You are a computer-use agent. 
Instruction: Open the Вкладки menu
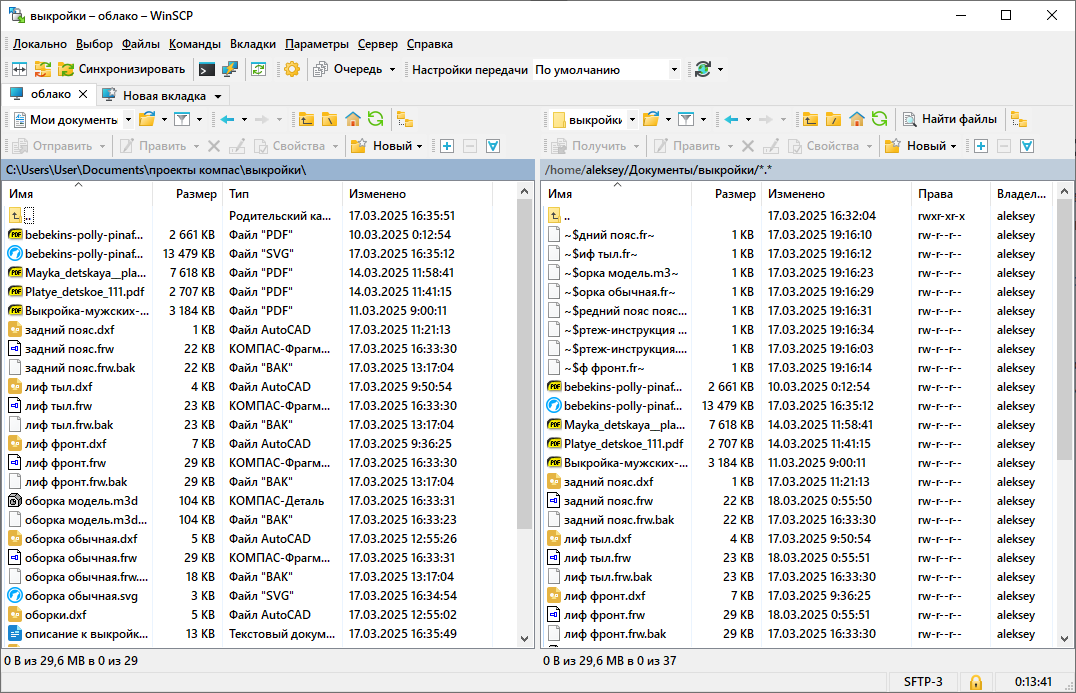(253, 44)
